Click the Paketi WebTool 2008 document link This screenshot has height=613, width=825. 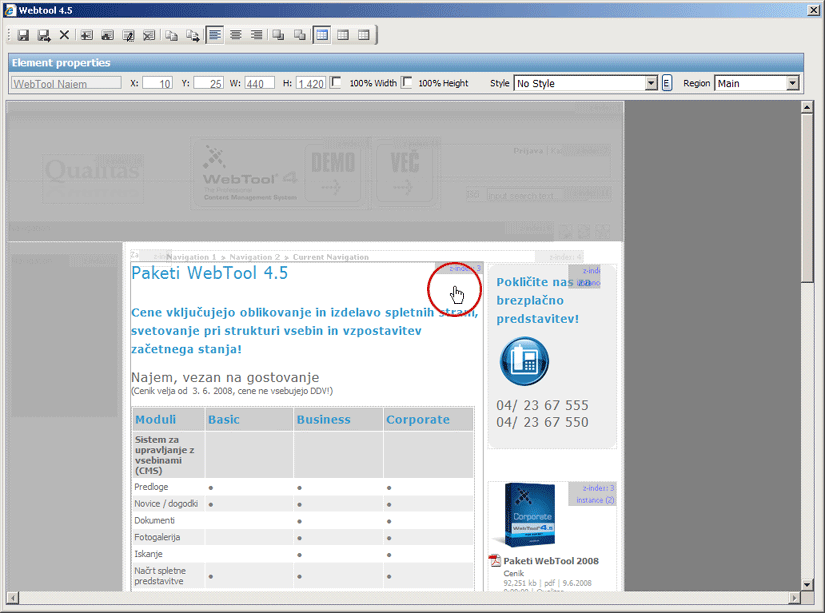pyautogui.click(x=551, y=561)
